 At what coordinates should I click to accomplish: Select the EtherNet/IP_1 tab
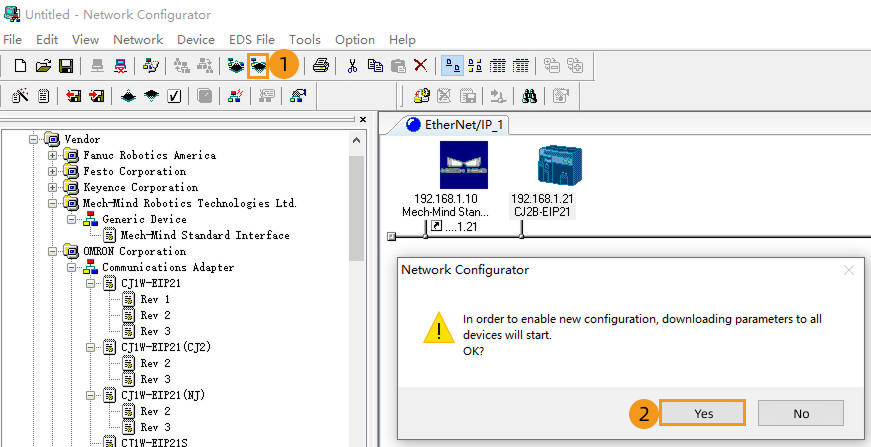click(x=454, y=124)
